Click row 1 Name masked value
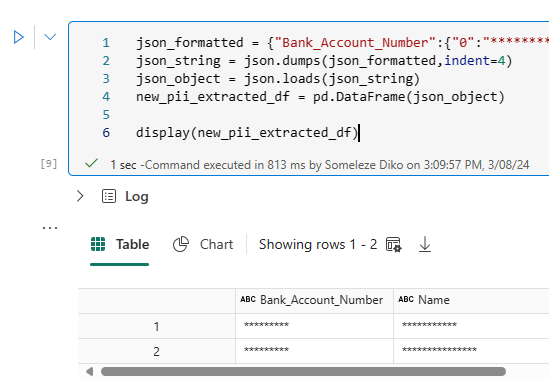 click(x=429, y=325)
